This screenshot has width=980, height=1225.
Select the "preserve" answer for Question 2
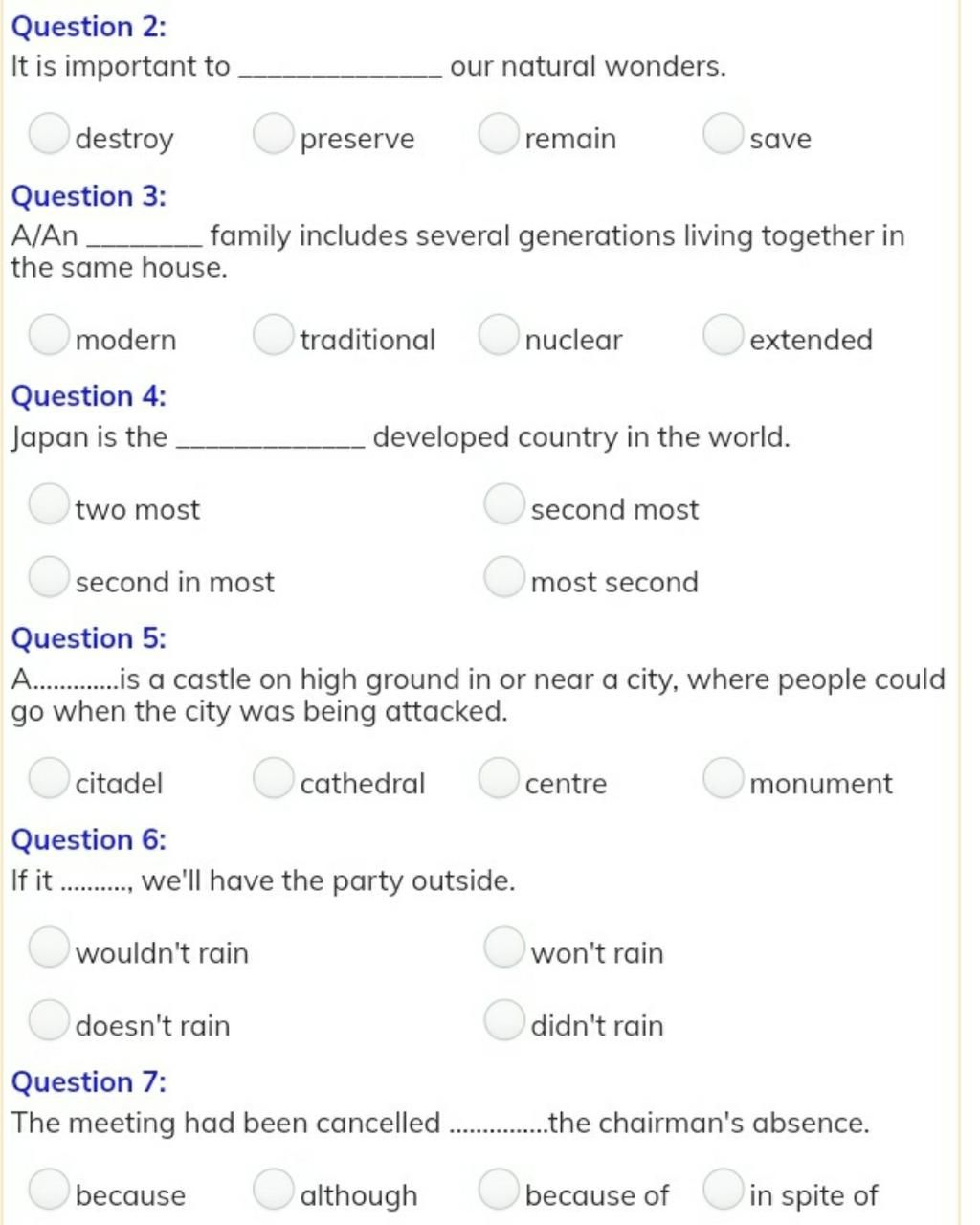point(273,134)
